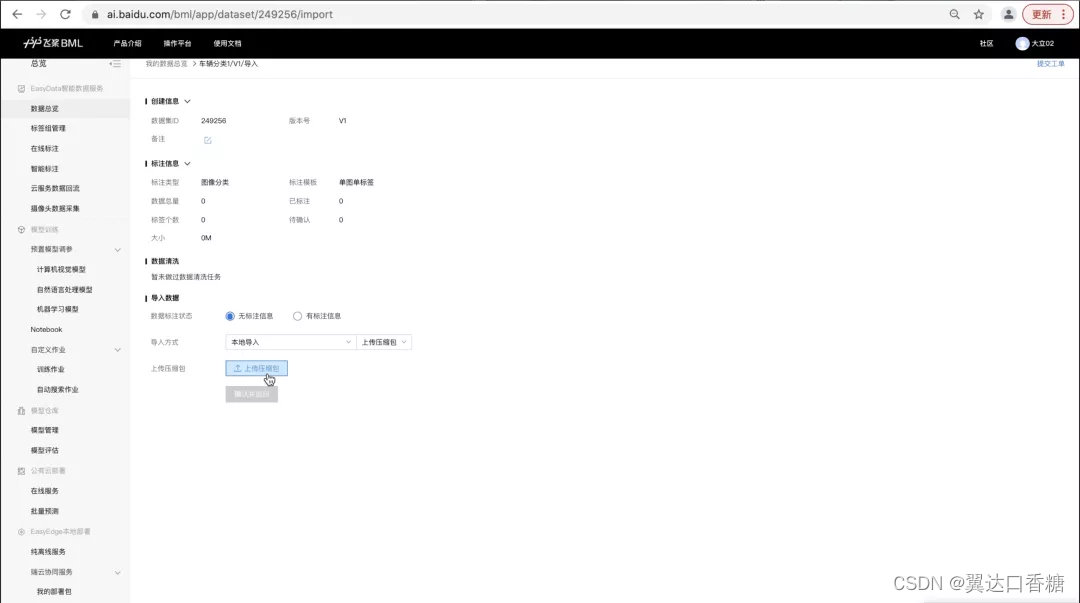The image size is (1080, 603).
Task: Click the browser back arrow
Action: pos(17,14)
